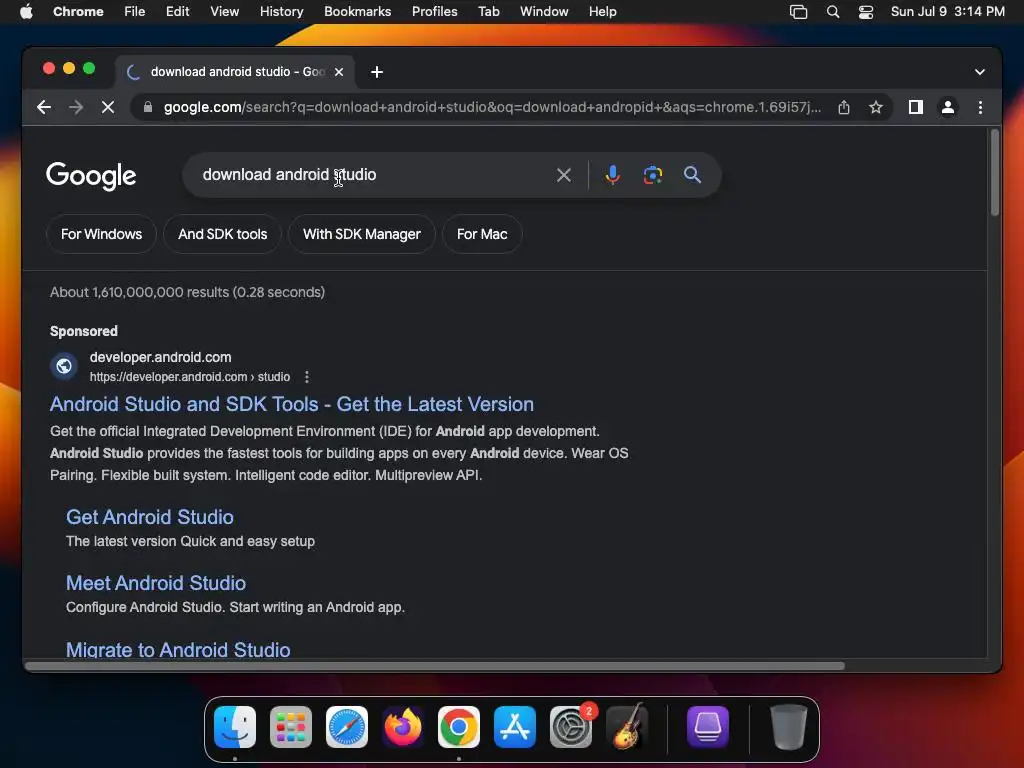Open the Profiles menu

pos(434,11)
